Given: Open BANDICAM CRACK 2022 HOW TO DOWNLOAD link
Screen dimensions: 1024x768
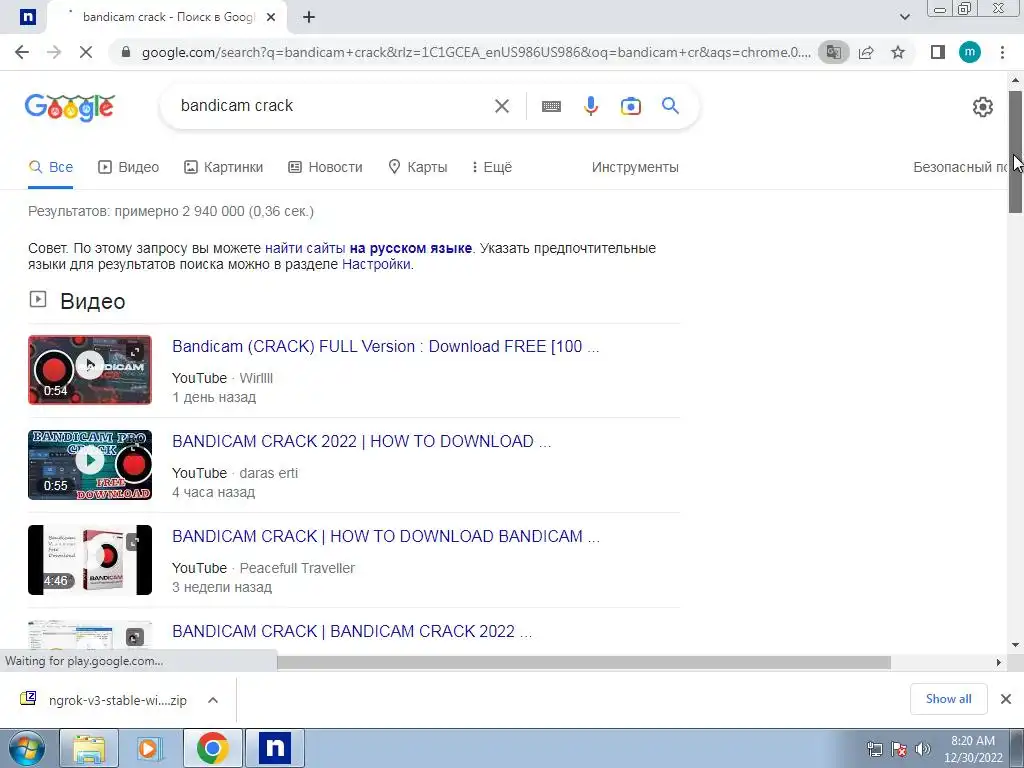Looking at the screenshot, I should tap(361, 441).
